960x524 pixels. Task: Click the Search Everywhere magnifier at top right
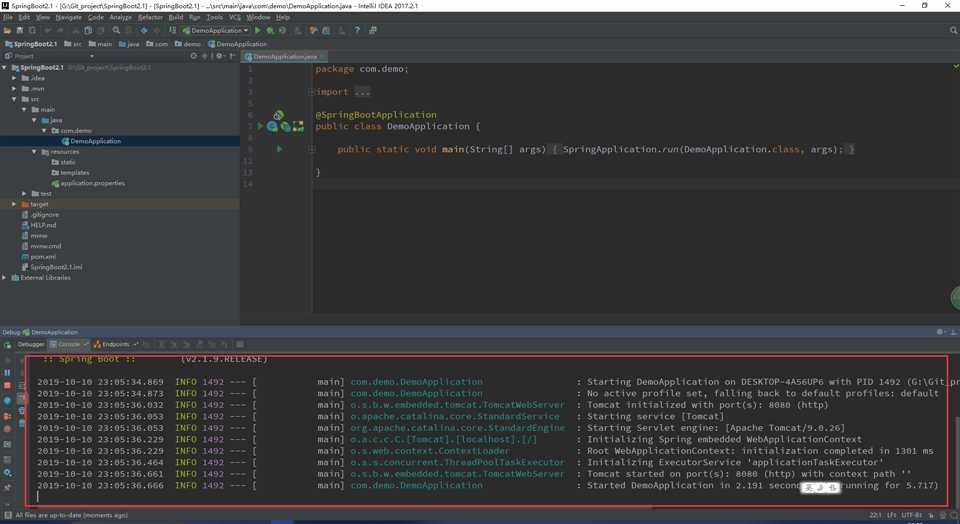(x=953, y=30)
